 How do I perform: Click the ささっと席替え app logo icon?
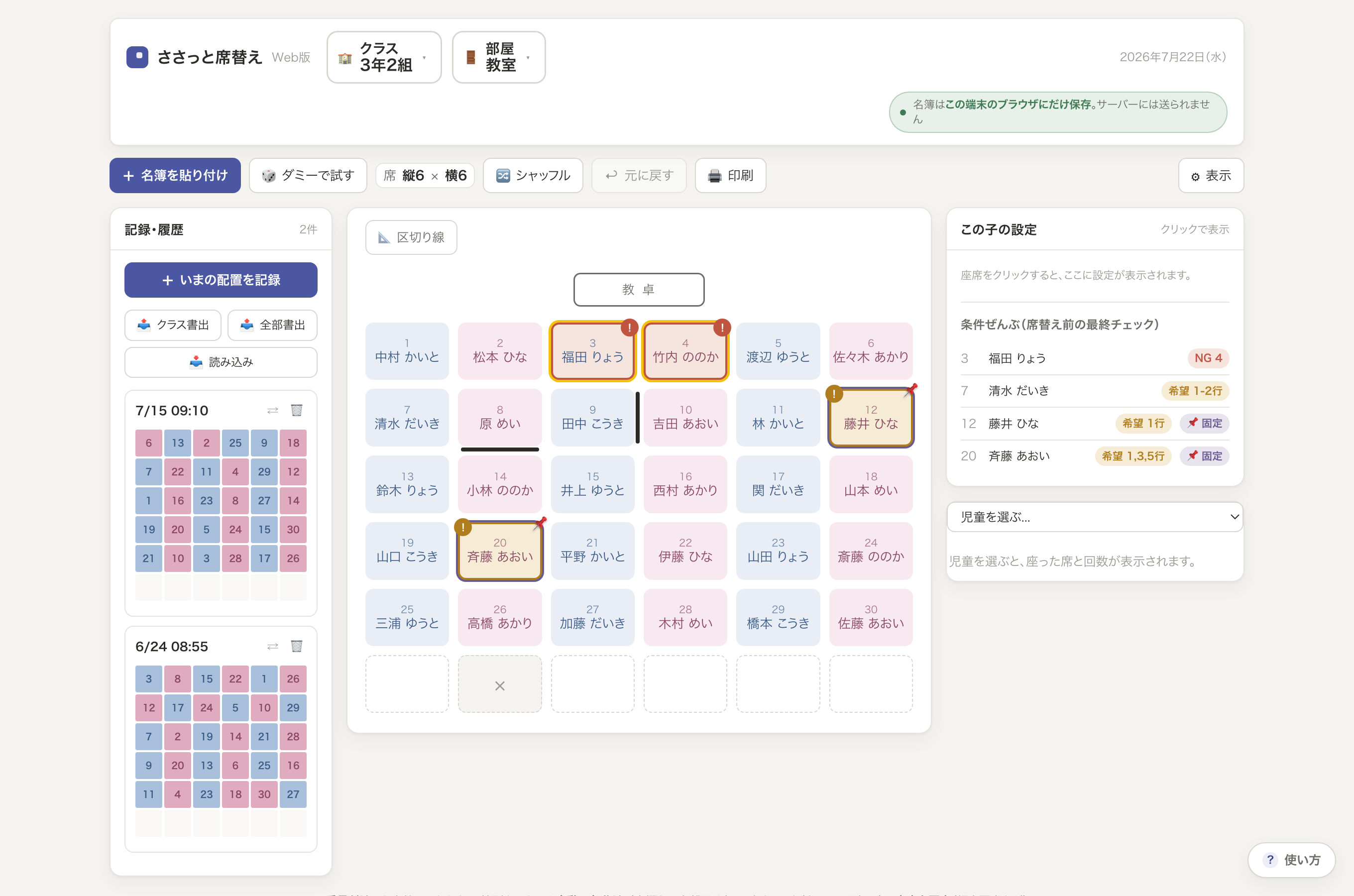tap(137, 57)
